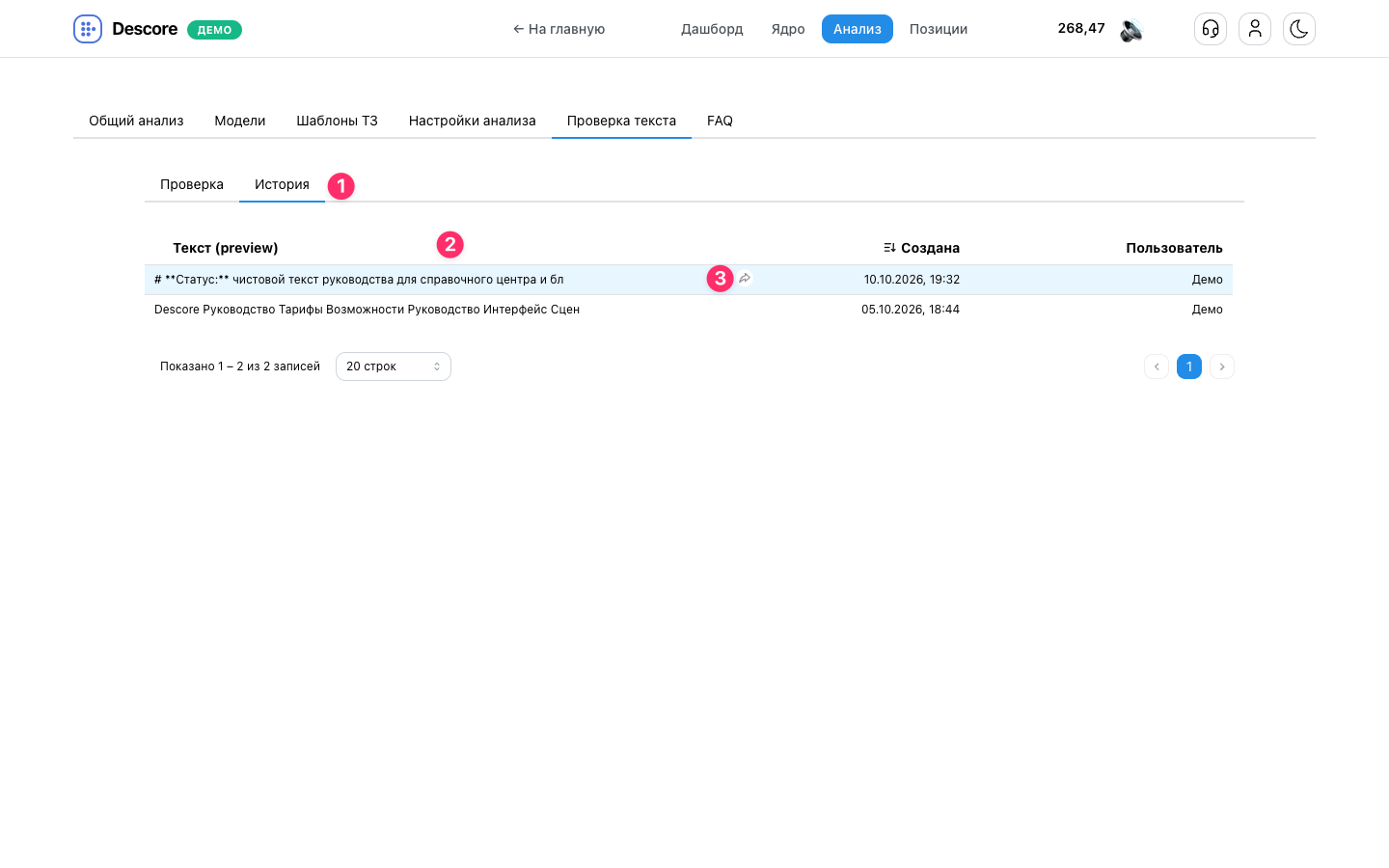Sort by the Создана column icon
This screenshot has height=868, width=1389.
point(889,248)
